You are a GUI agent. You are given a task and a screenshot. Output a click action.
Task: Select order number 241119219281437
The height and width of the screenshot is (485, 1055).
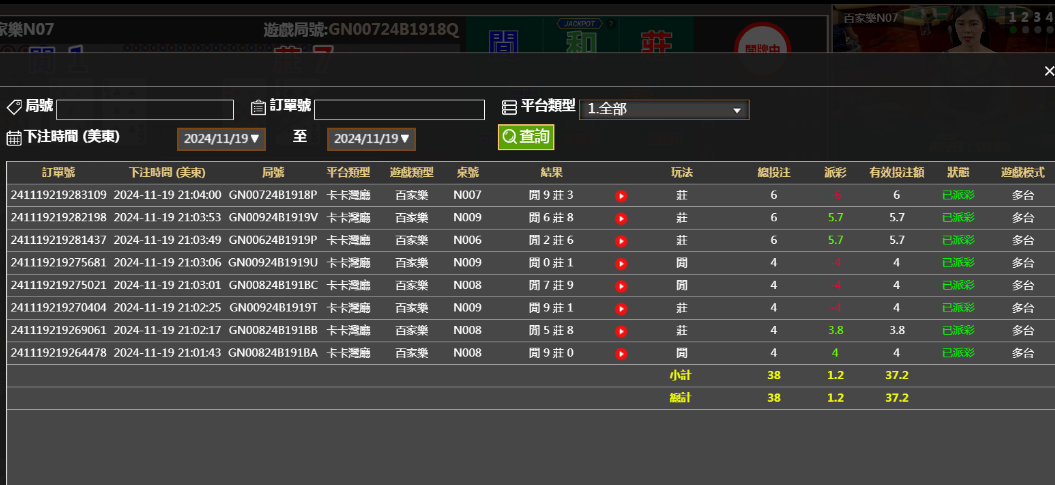tap(59, 240)
